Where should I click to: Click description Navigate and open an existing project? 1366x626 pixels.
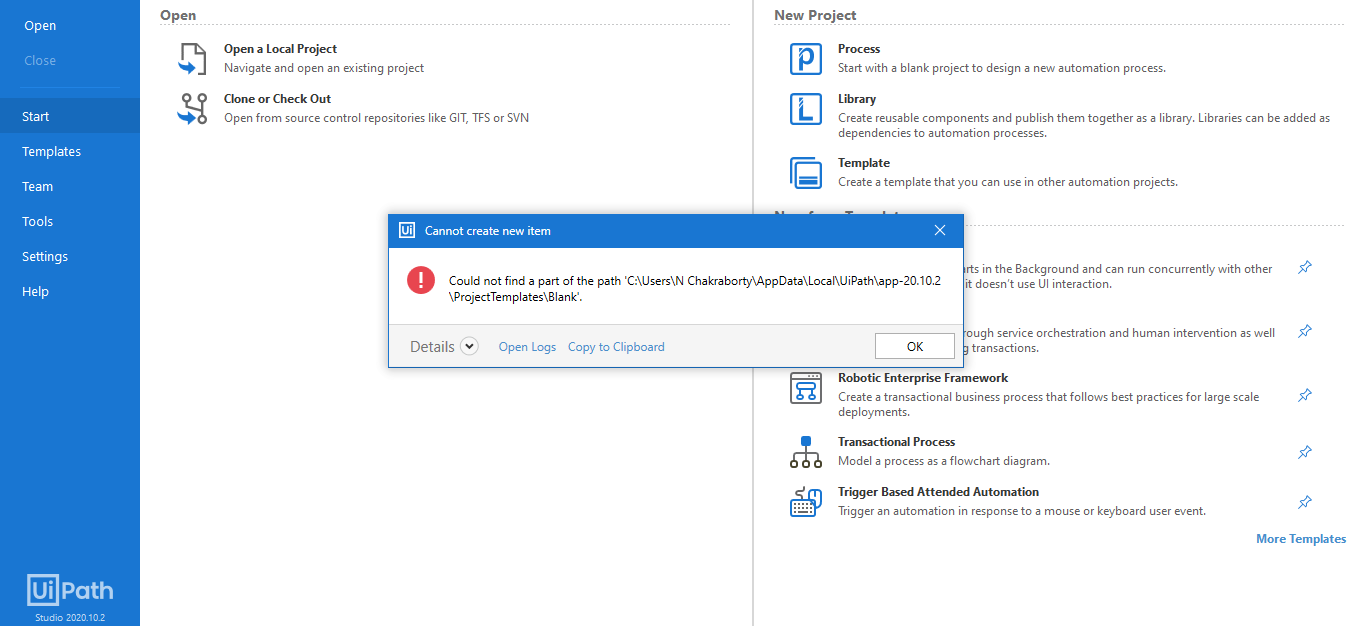point(324,68)
